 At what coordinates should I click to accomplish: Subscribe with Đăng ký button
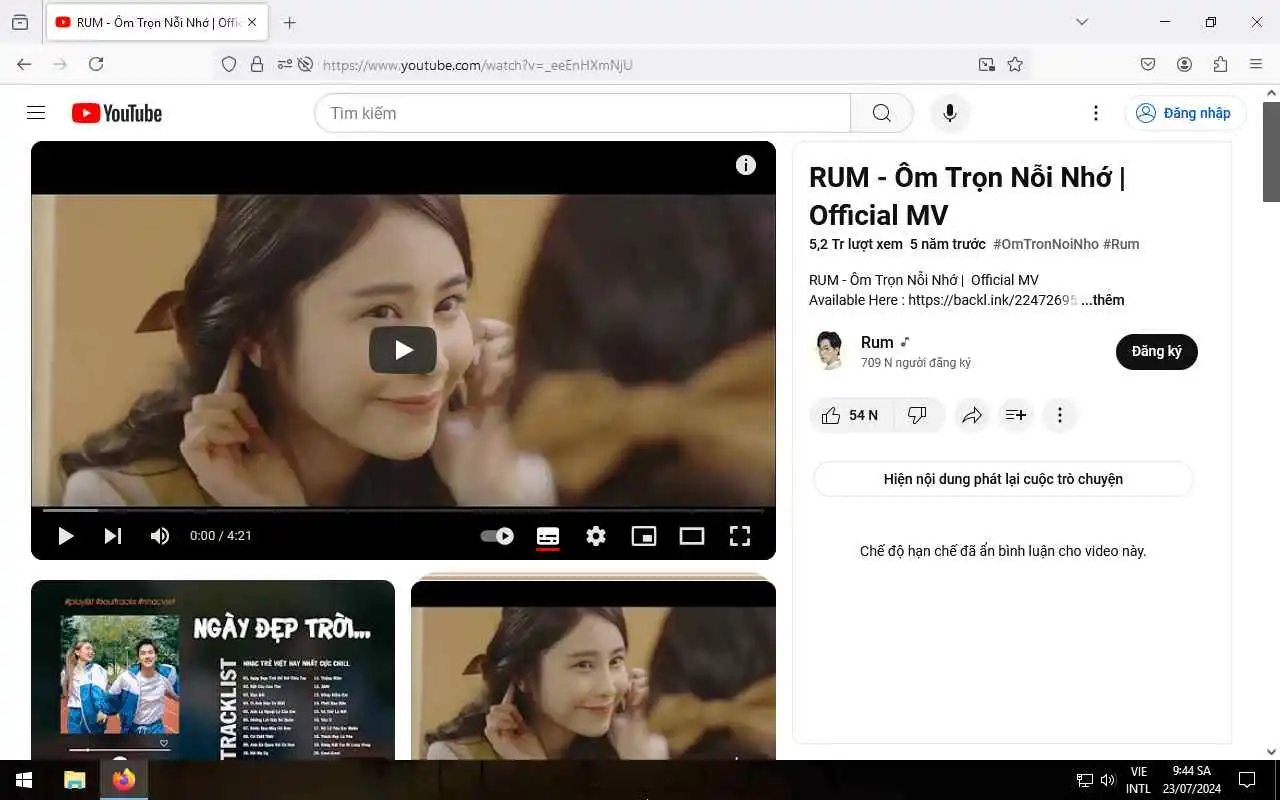click(x=1157, y=352)
